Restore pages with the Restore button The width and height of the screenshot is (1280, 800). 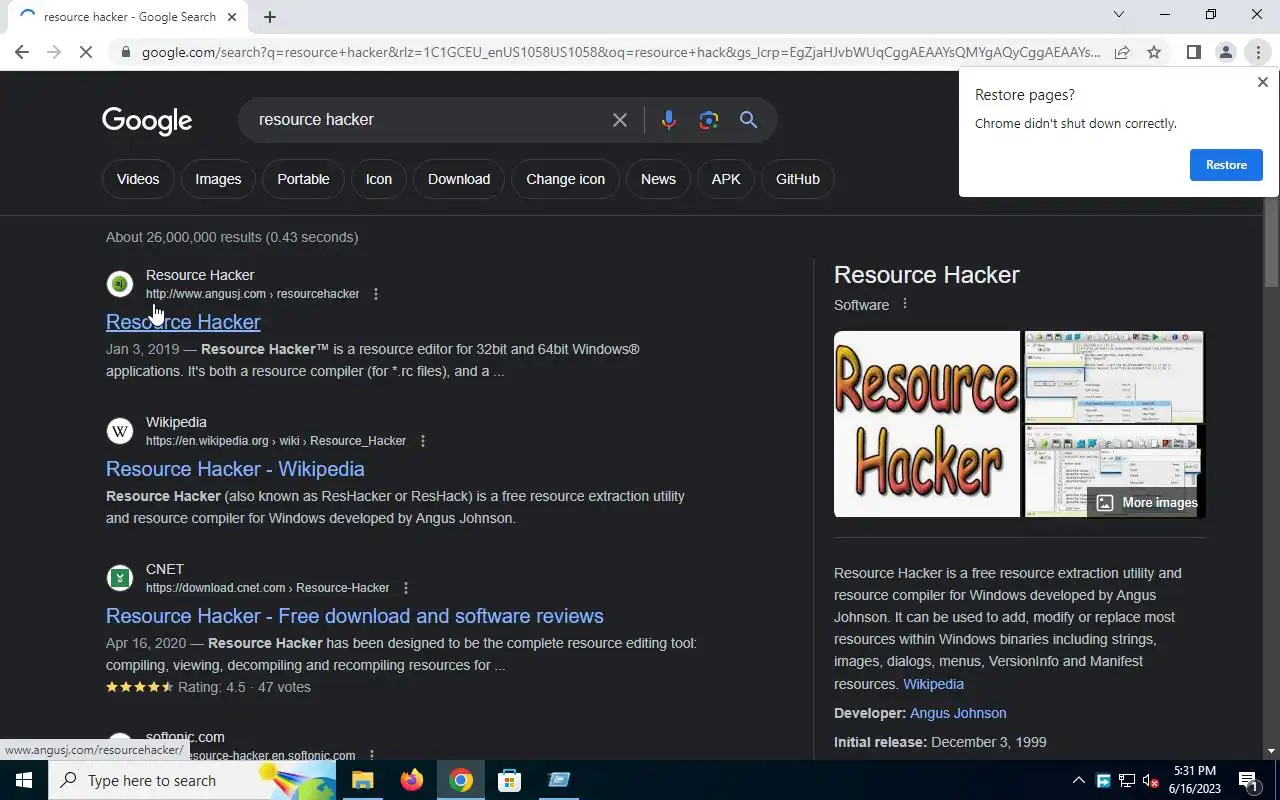coord(1226,165)
